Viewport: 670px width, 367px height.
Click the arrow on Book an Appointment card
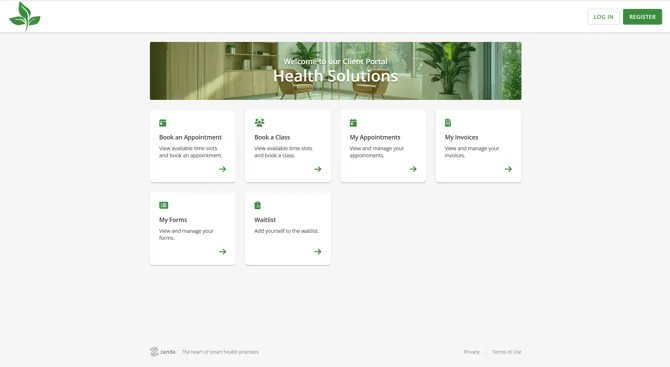click(x=223, y=169)
